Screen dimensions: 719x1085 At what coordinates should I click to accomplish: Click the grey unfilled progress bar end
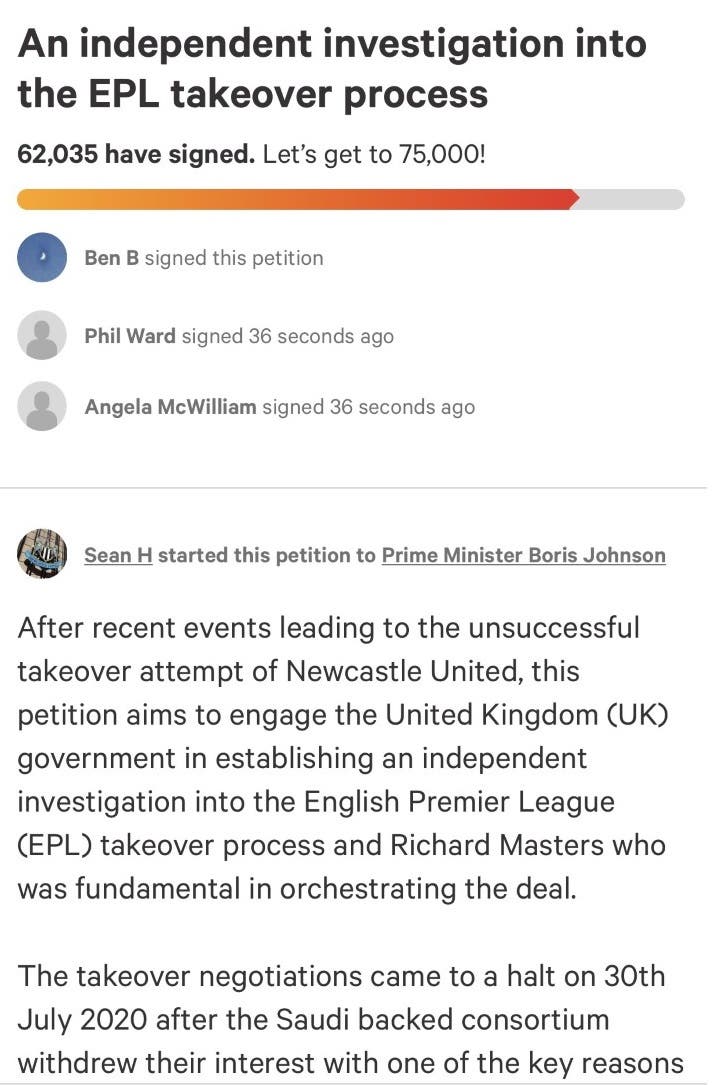(631, 199)
